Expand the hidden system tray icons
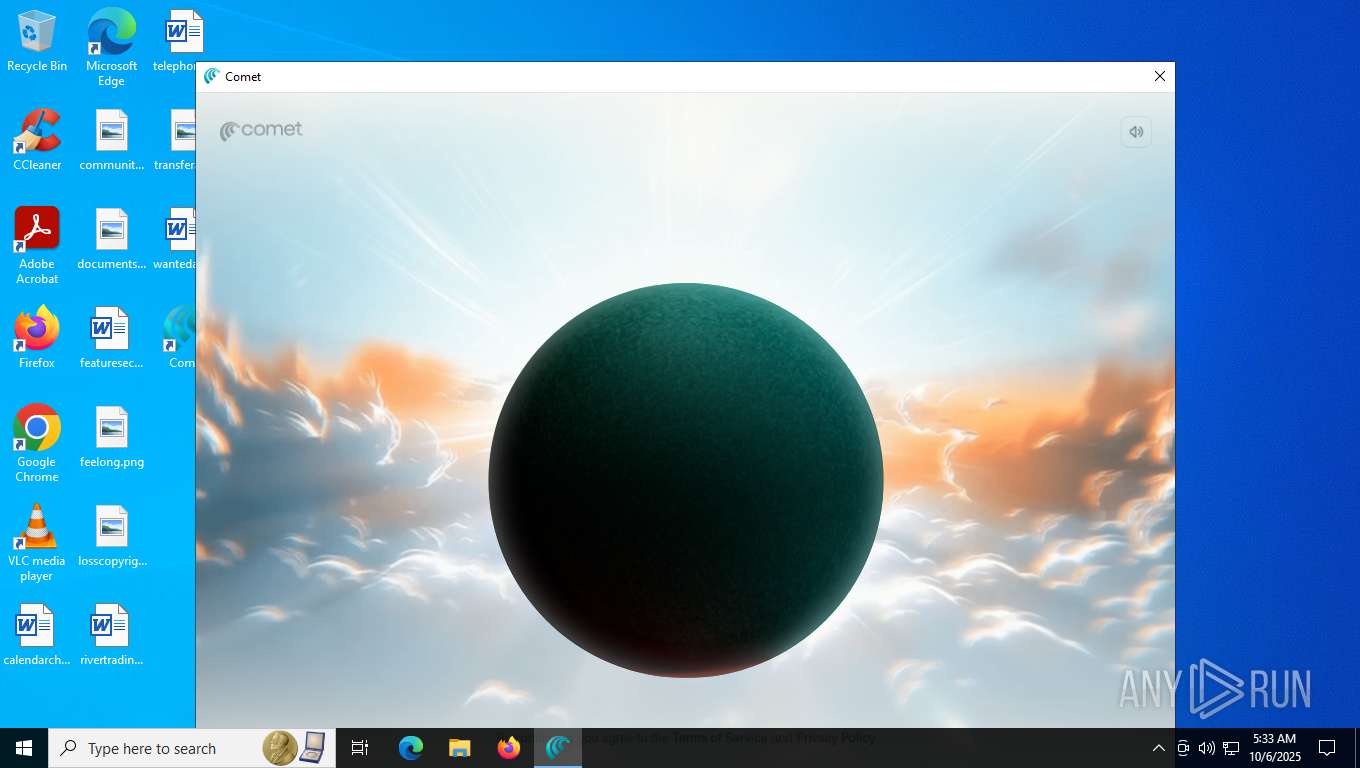 point(1159,748)
